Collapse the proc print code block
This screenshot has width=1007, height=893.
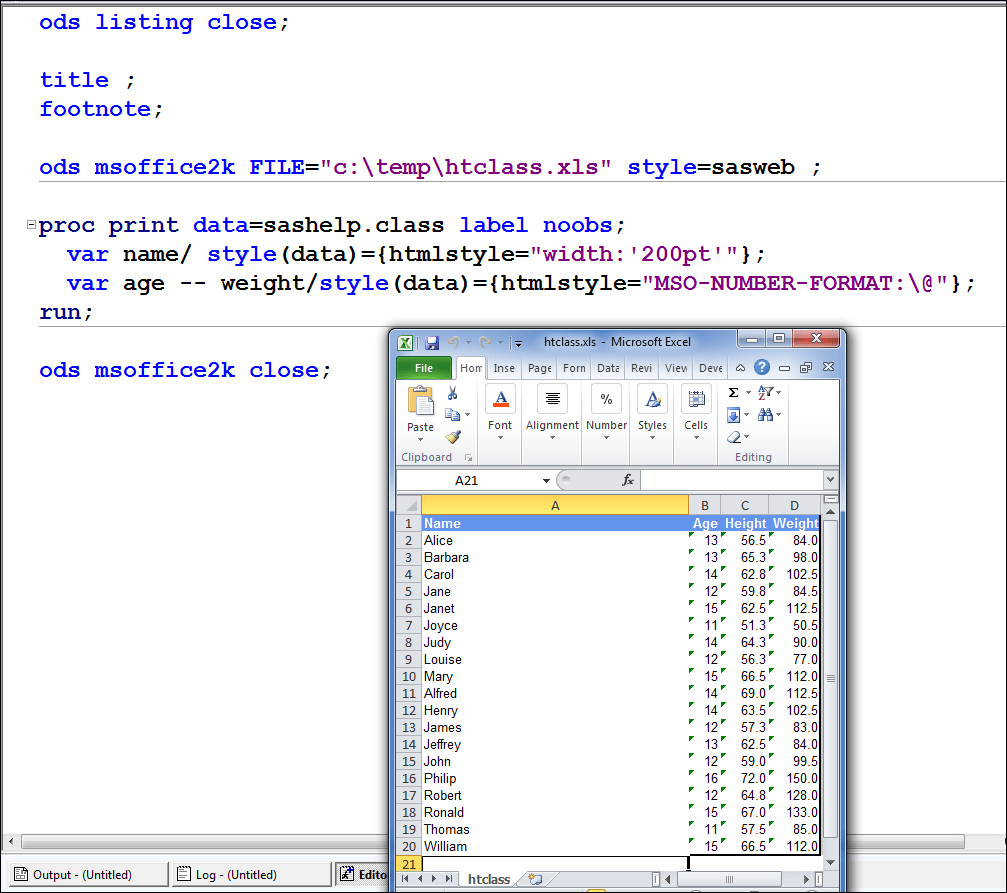(x=31, y=225)
